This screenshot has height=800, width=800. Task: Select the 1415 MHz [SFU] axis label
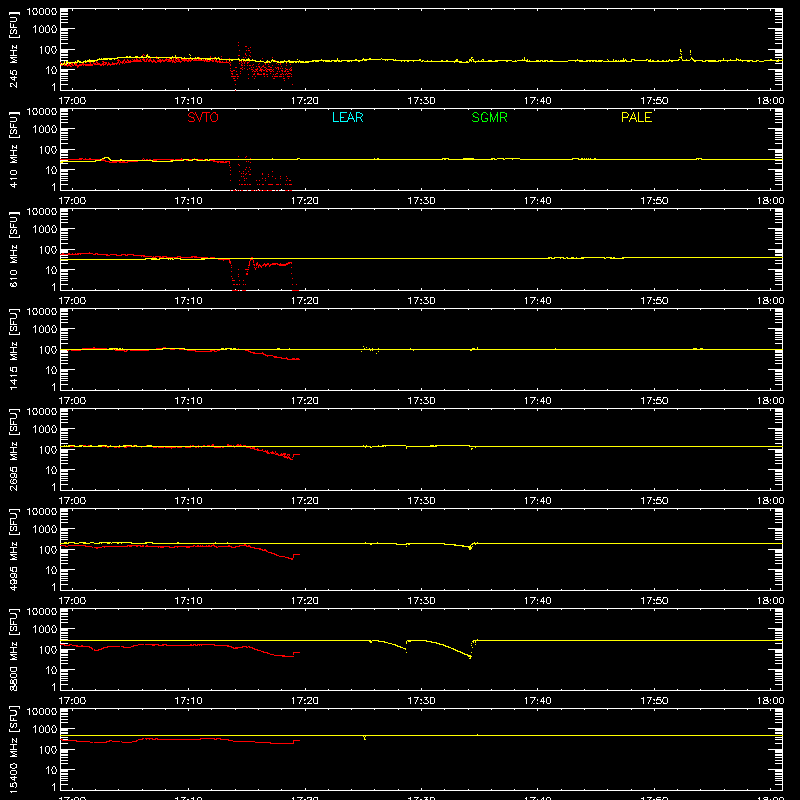pos(14,349)
